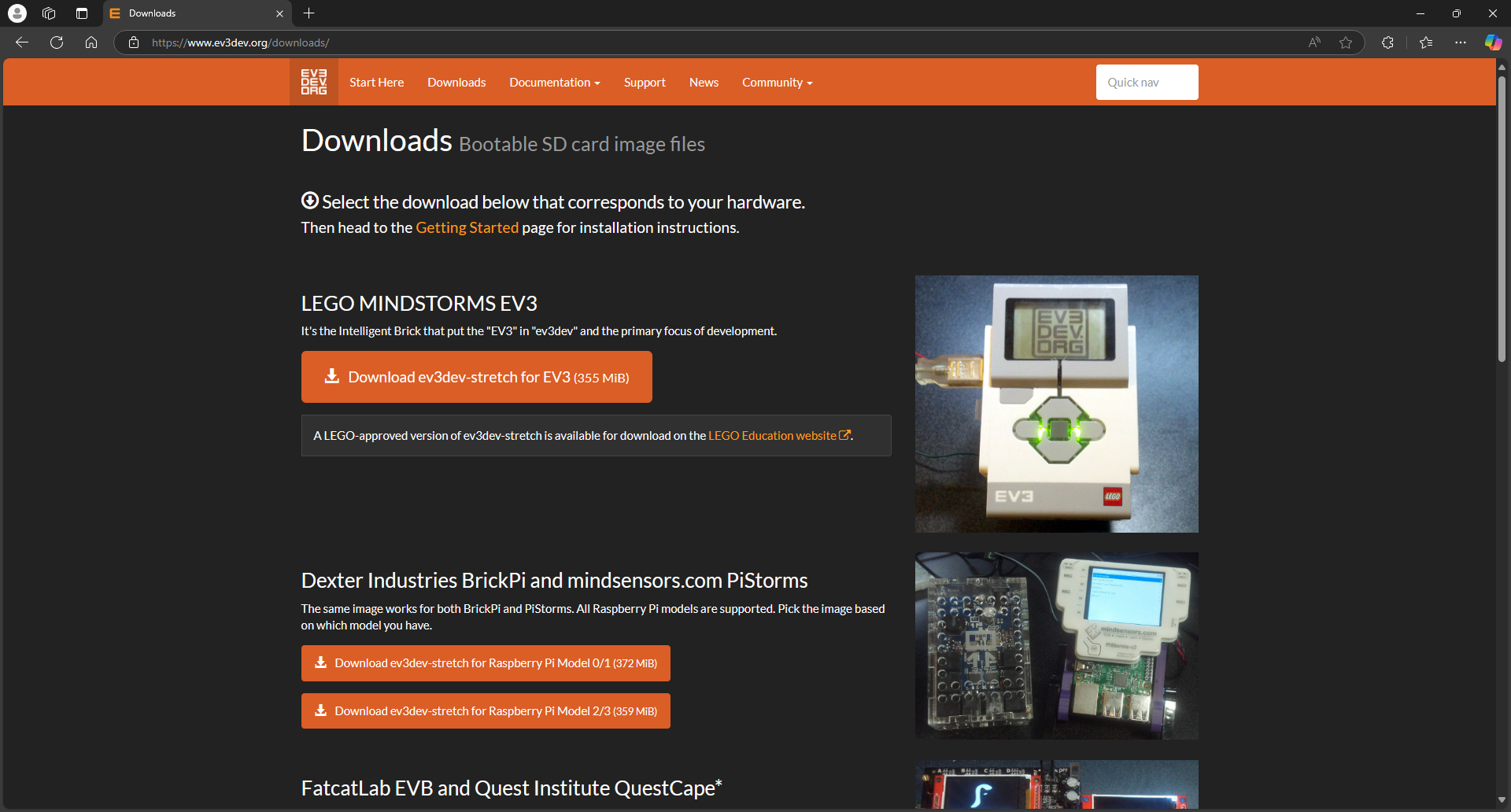This screenshot has height=812, width=1511.
Task: Close the Downloads browser tab
Action: coord(279,13)
